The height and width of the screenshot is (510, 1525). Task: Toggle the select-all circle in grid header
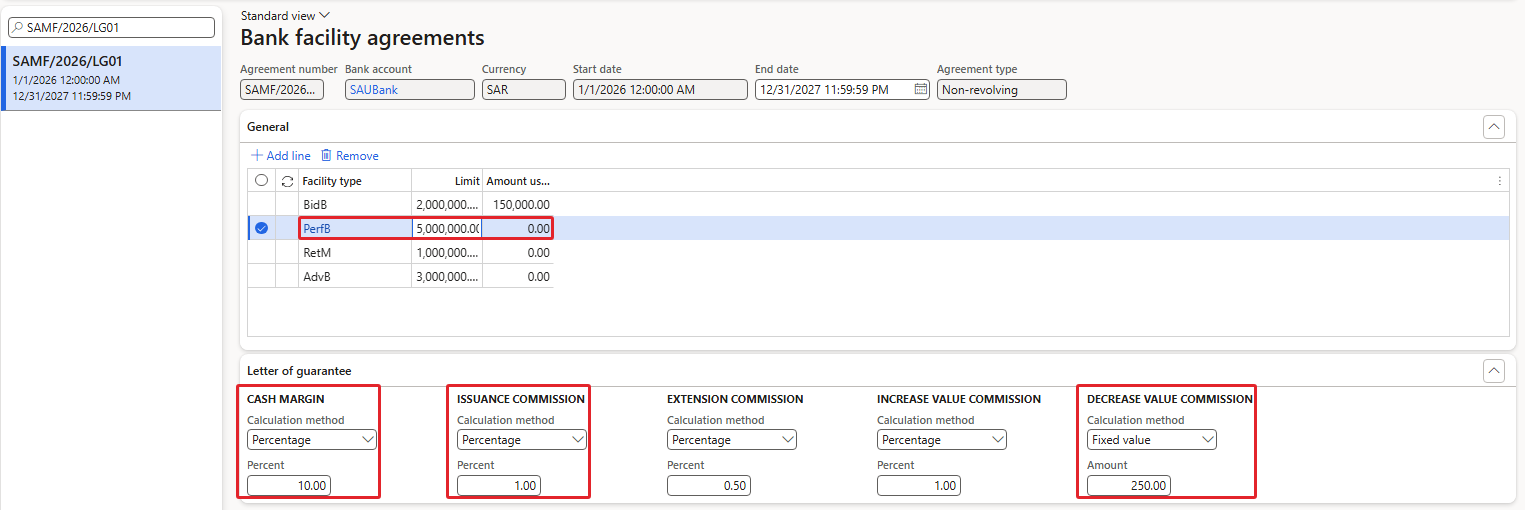261,181
